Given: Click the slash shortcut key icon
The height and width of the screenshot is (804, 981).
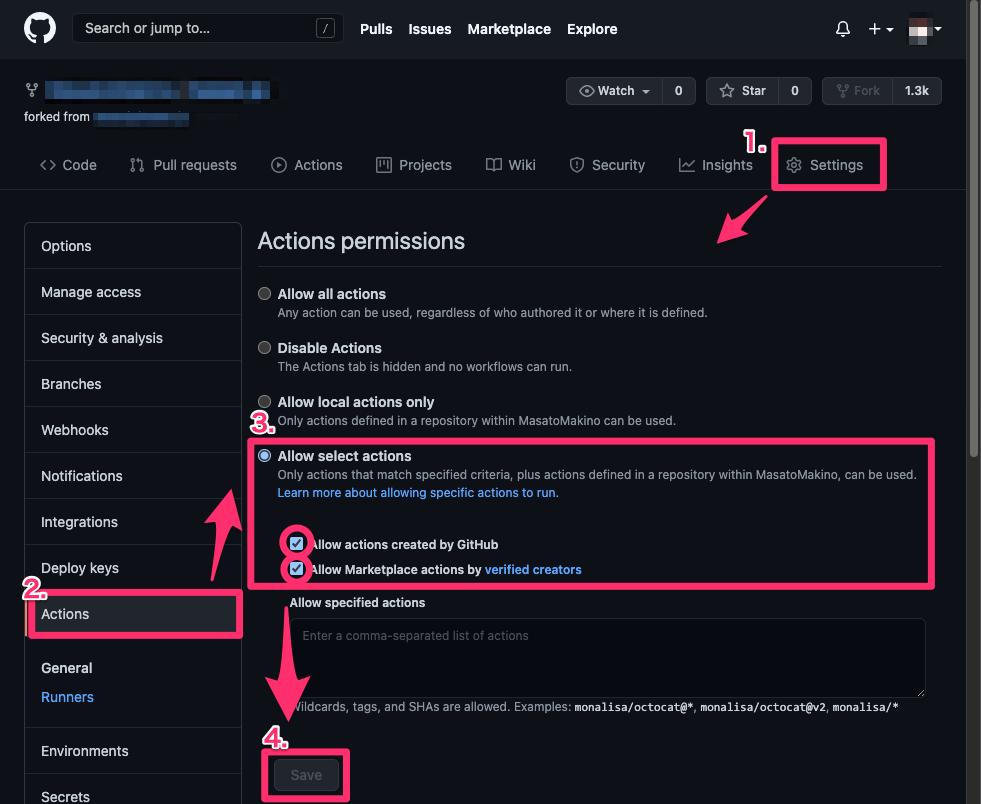Looking at the screenshot, I should point(325,28).
